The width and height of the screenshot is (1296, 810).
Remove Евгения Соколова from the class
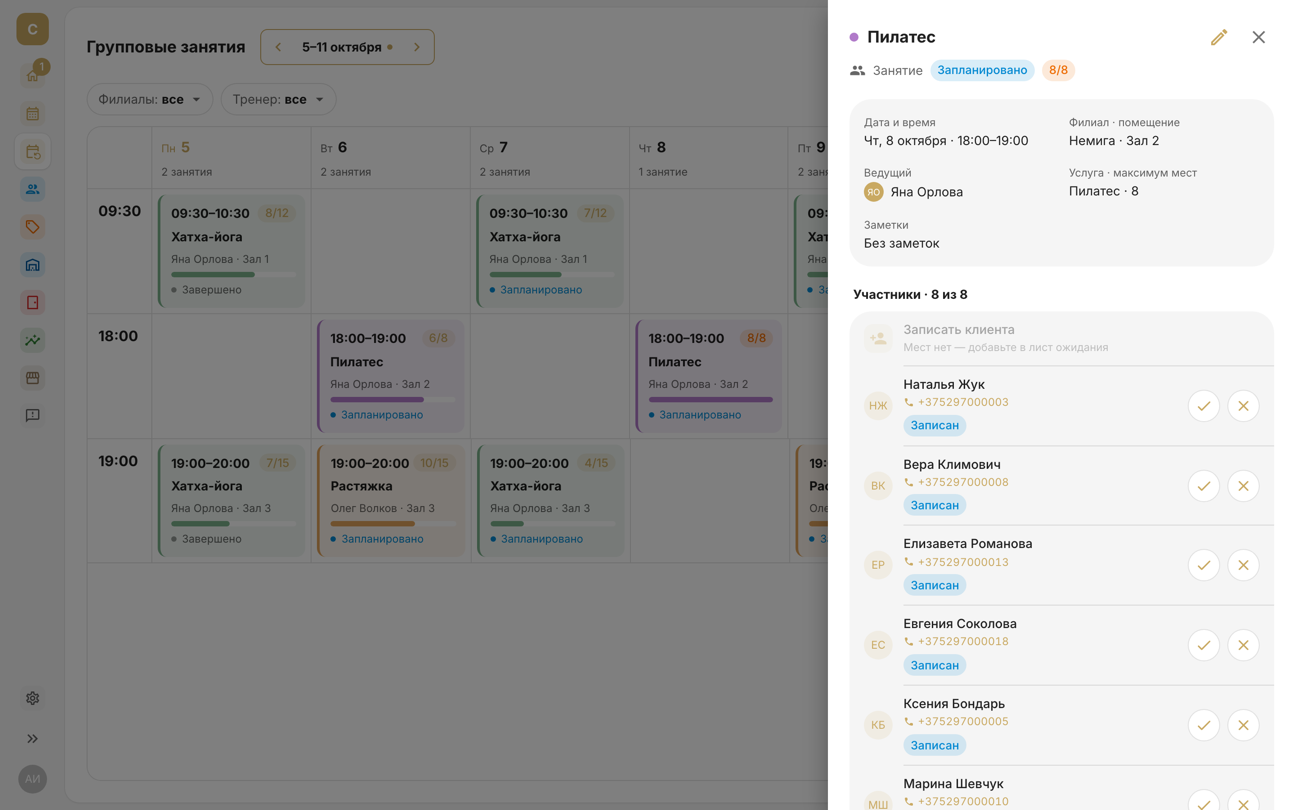tap(1243, 645)
